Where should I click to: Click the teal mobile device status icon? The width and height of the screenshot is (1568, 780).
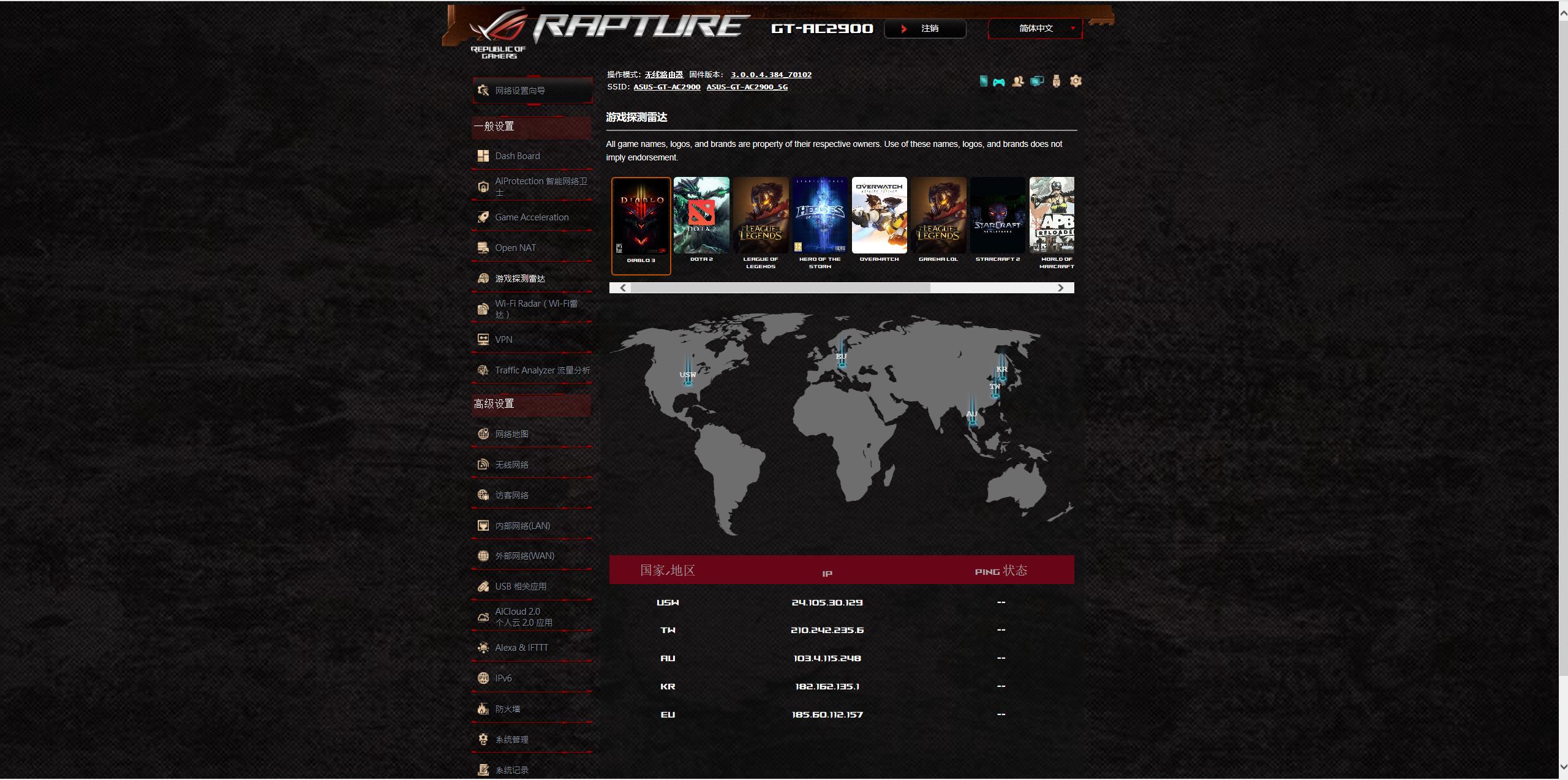pos(983,81)
